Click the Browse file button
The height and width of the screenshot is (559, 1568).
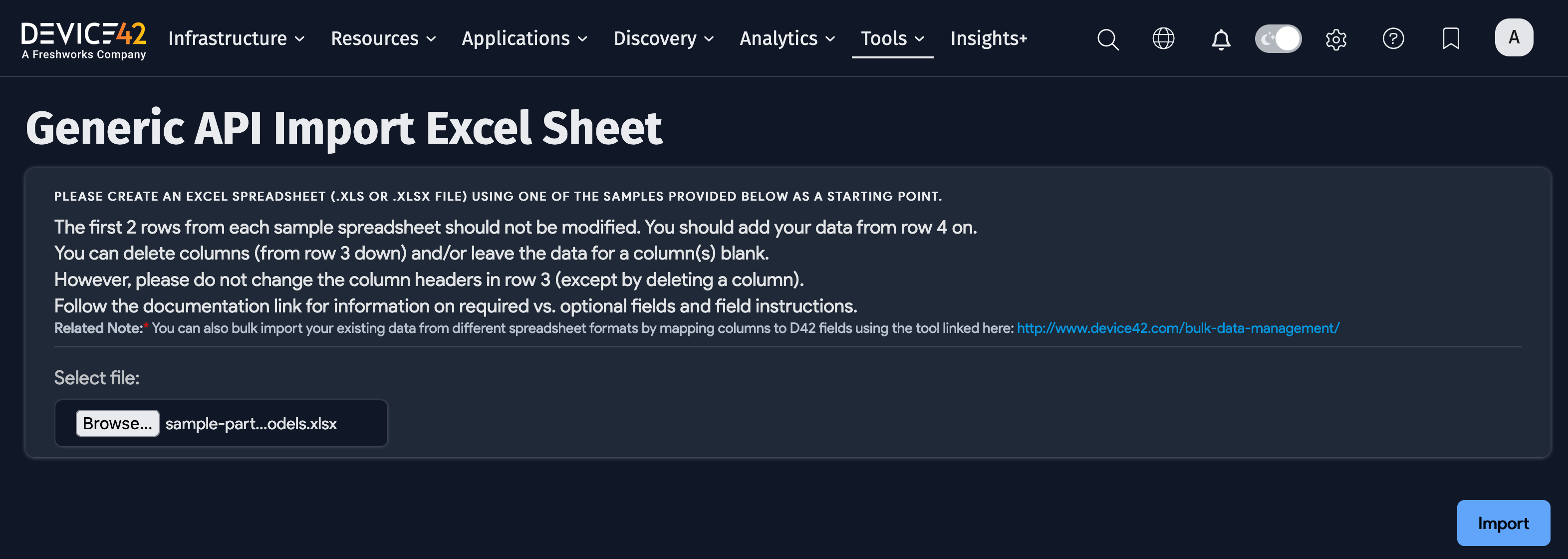(117, 423)
